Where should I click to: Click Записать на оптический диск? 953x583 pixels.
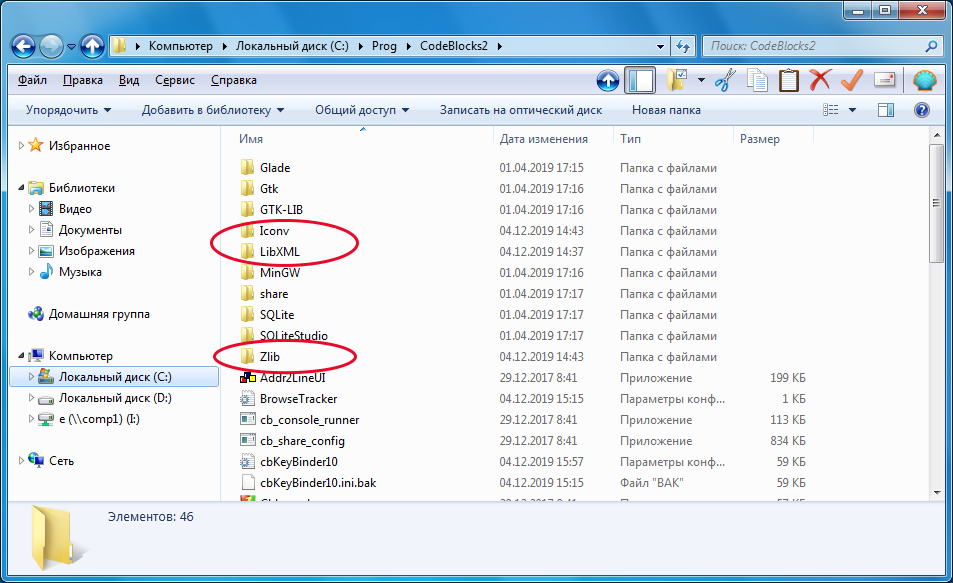(521, 110)
